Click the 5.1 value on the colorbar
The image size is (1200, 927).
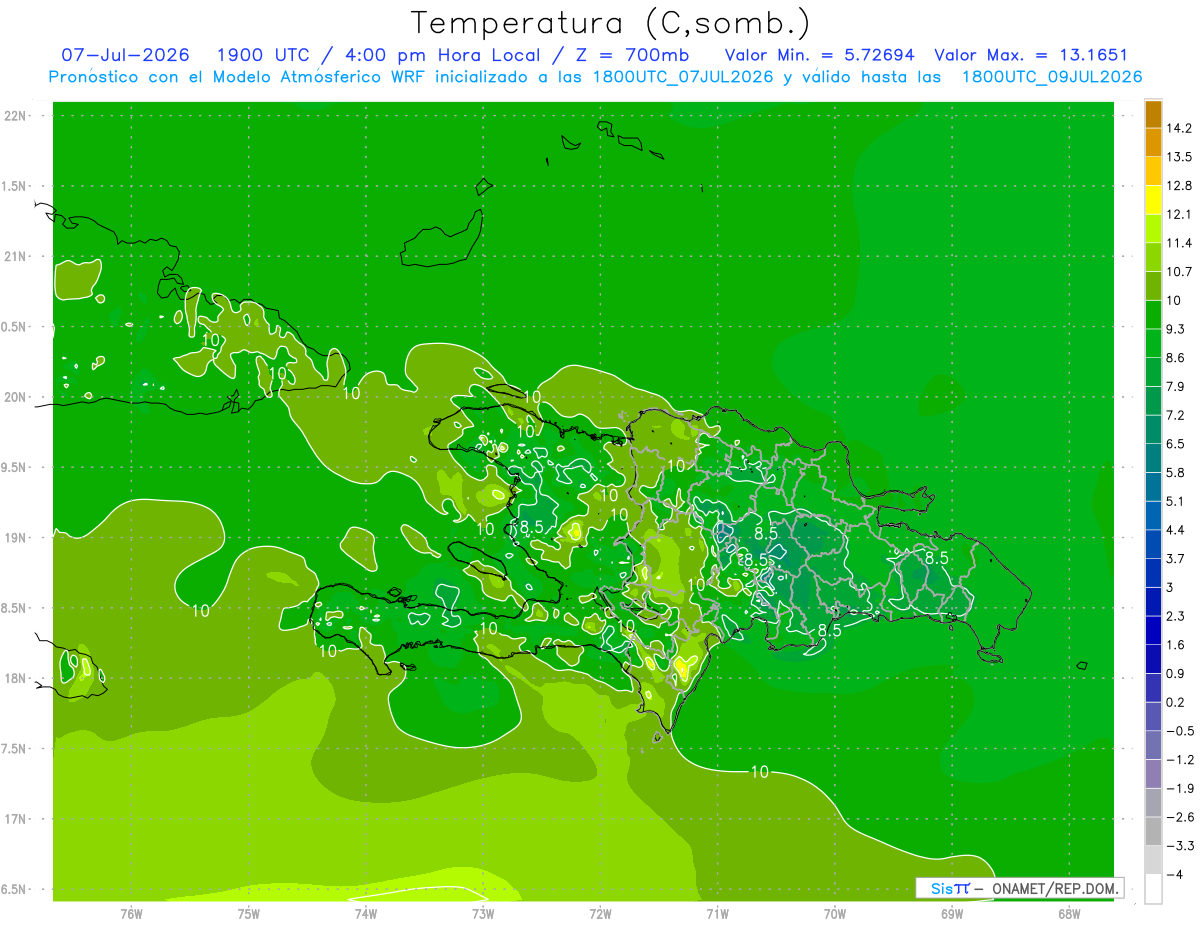[x=1176, y=501]
